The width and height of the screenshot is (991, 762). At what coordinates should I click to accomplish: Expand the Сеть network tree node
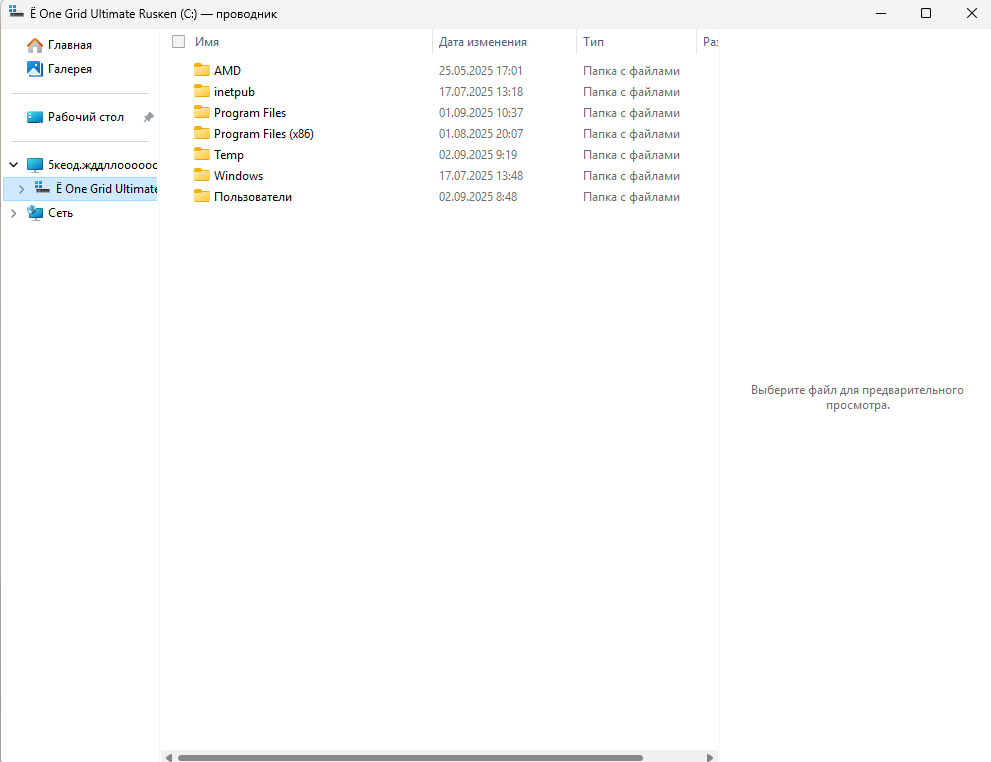click(13, 213)
